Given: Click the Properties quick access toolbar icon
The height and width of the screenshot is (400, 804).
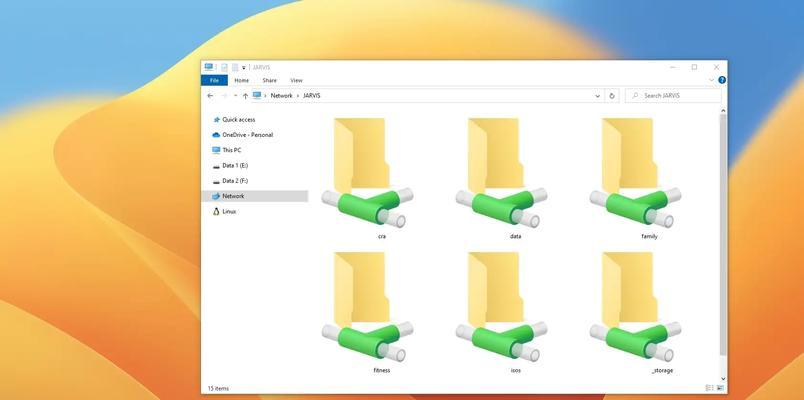Looking at the screenshot, I should pos(224,67).
